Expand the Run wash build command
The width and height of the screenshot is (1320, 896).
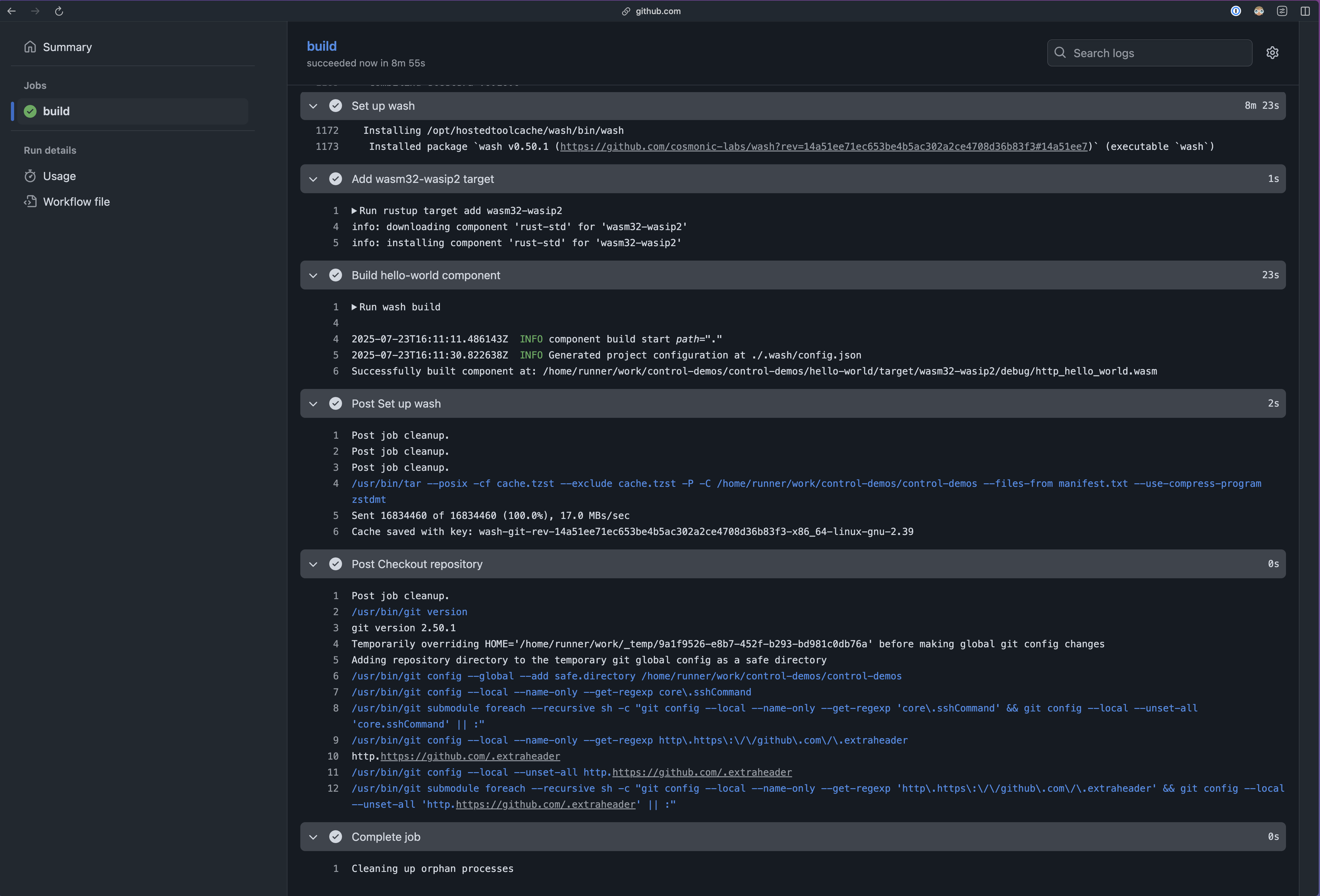coord(355,307)
